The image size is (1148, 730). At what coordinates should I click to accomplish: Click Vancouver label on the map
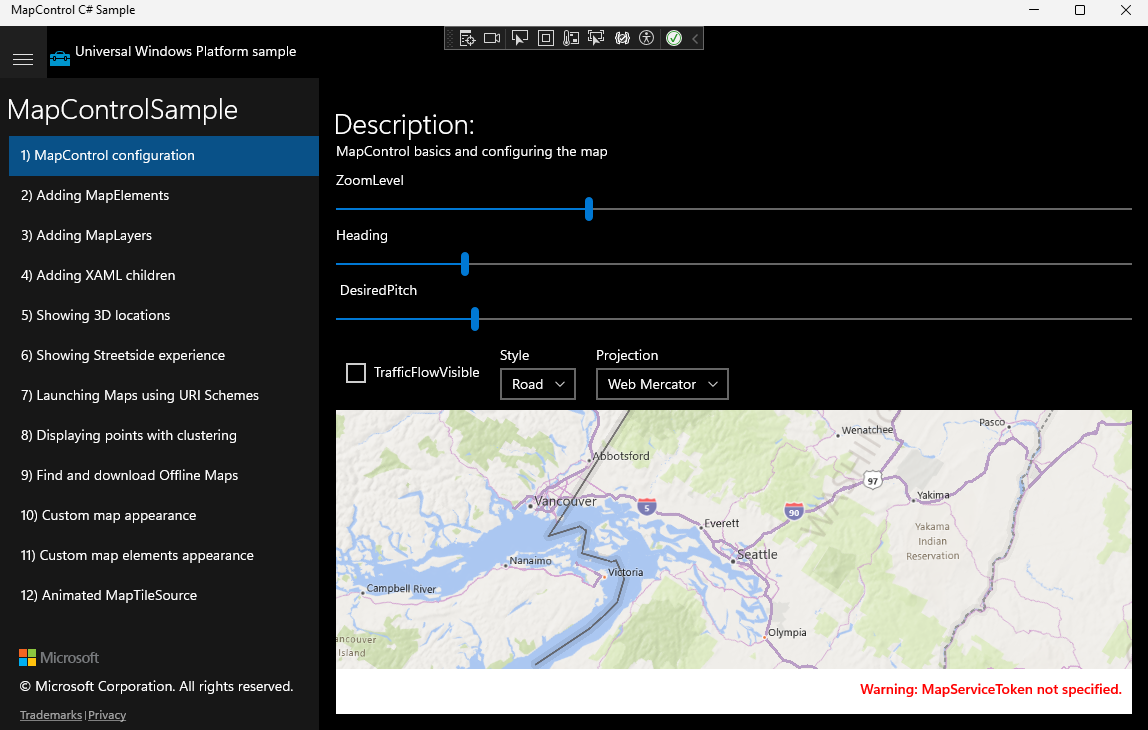(x=564, y=502)
